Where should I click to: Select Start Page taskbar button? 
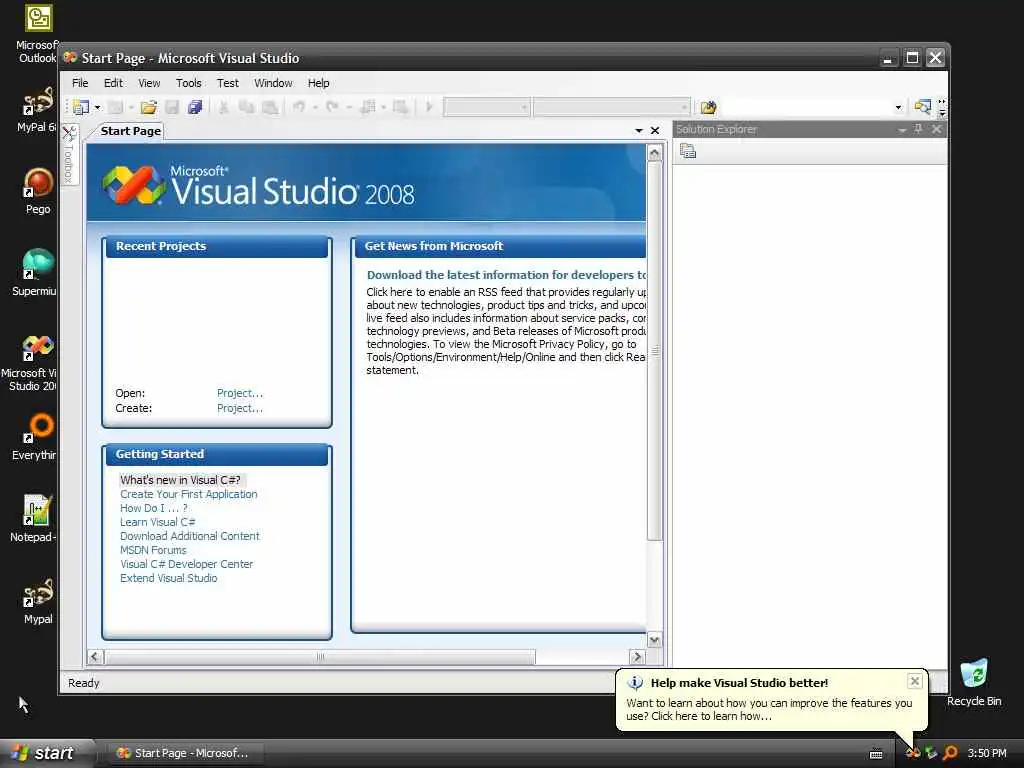[x=183, y=753]
